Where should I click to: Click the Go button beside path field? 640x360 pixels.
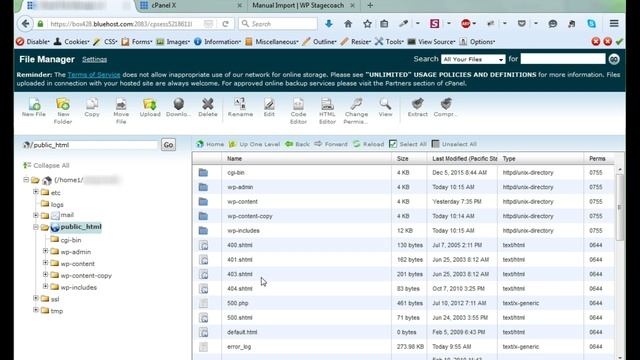coord(168,144)
